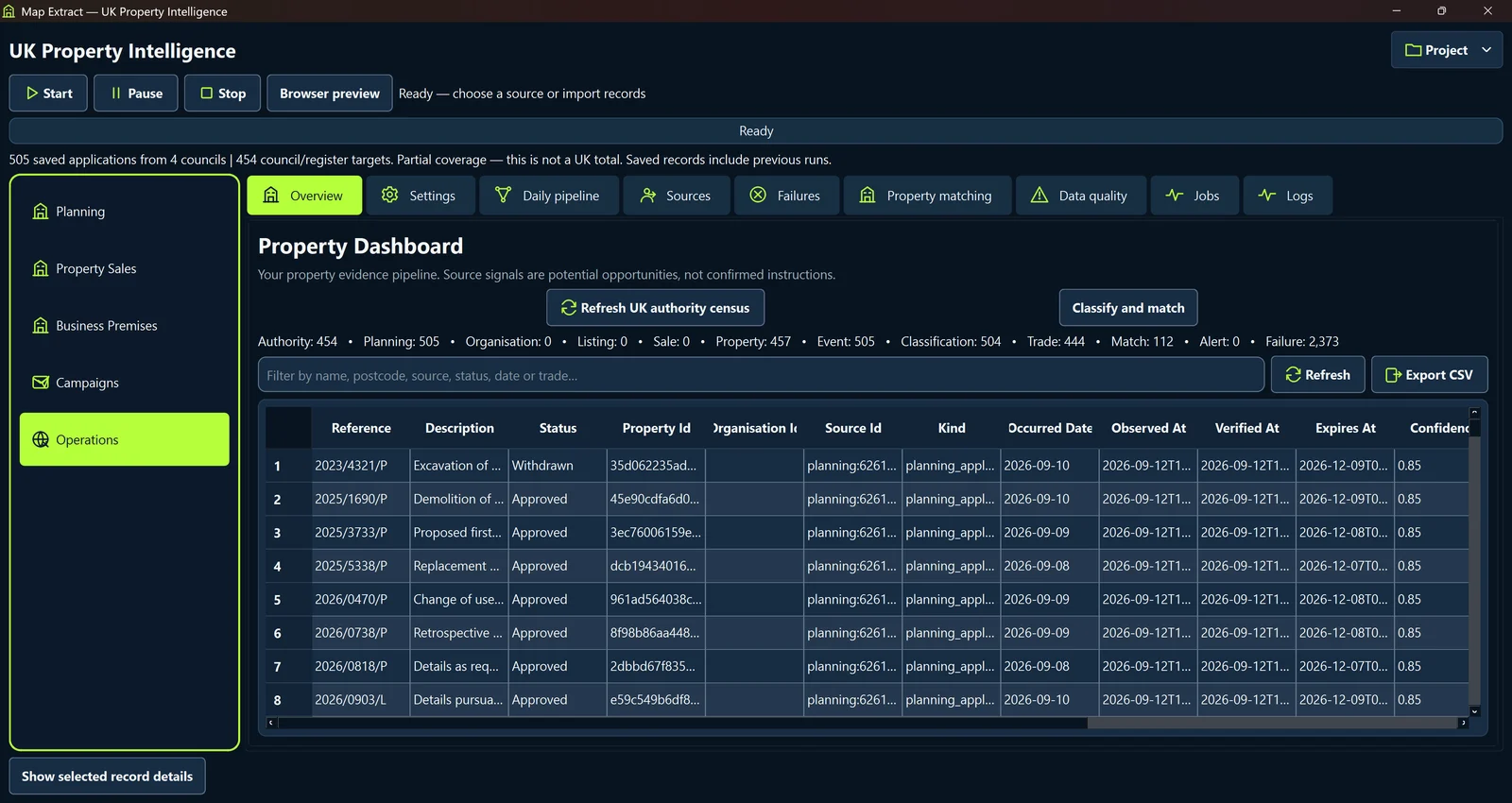The width and height of the screenshot is (1512, 803).
Task: Click the table scroll-left arrow
Action: [271, 724]
